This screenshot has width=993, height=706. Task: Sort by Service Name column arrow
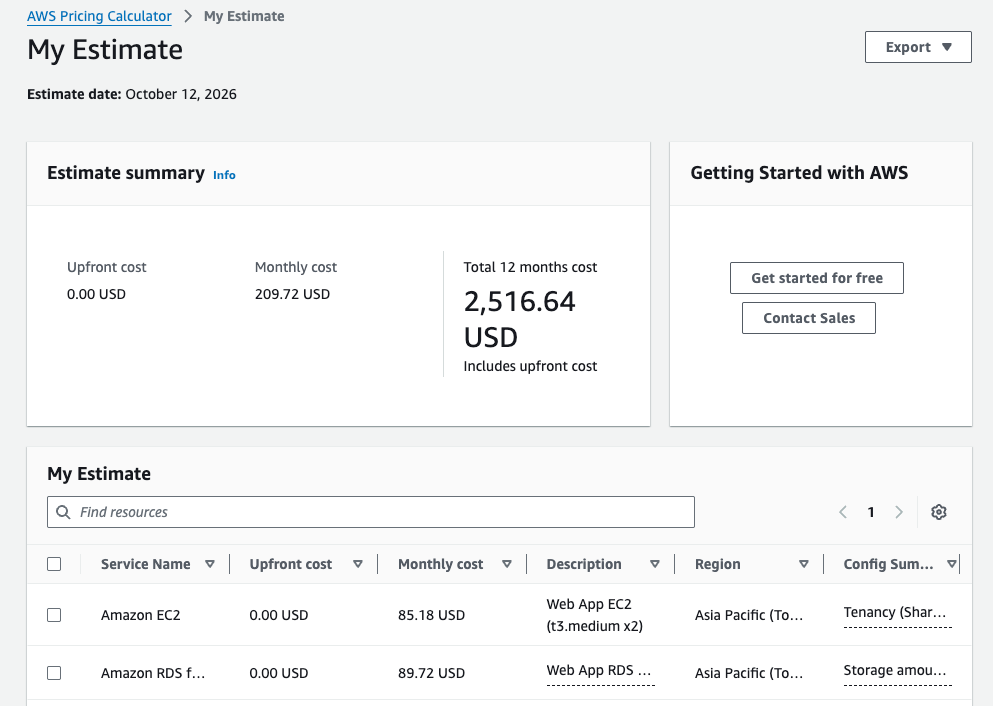(x=210, y=564)
